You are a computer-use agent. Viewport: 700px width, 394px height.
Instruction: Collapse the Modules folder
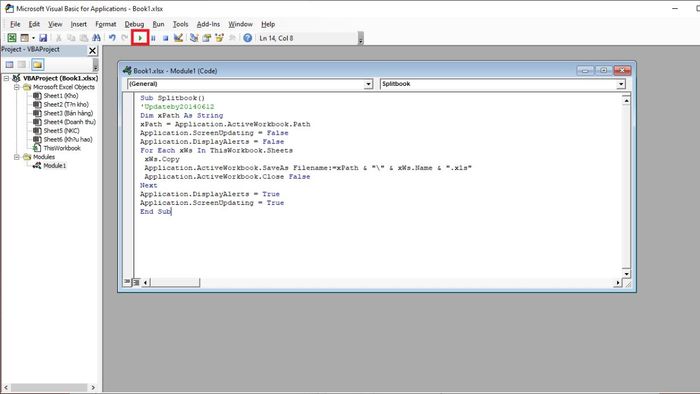tap(17, 157)
